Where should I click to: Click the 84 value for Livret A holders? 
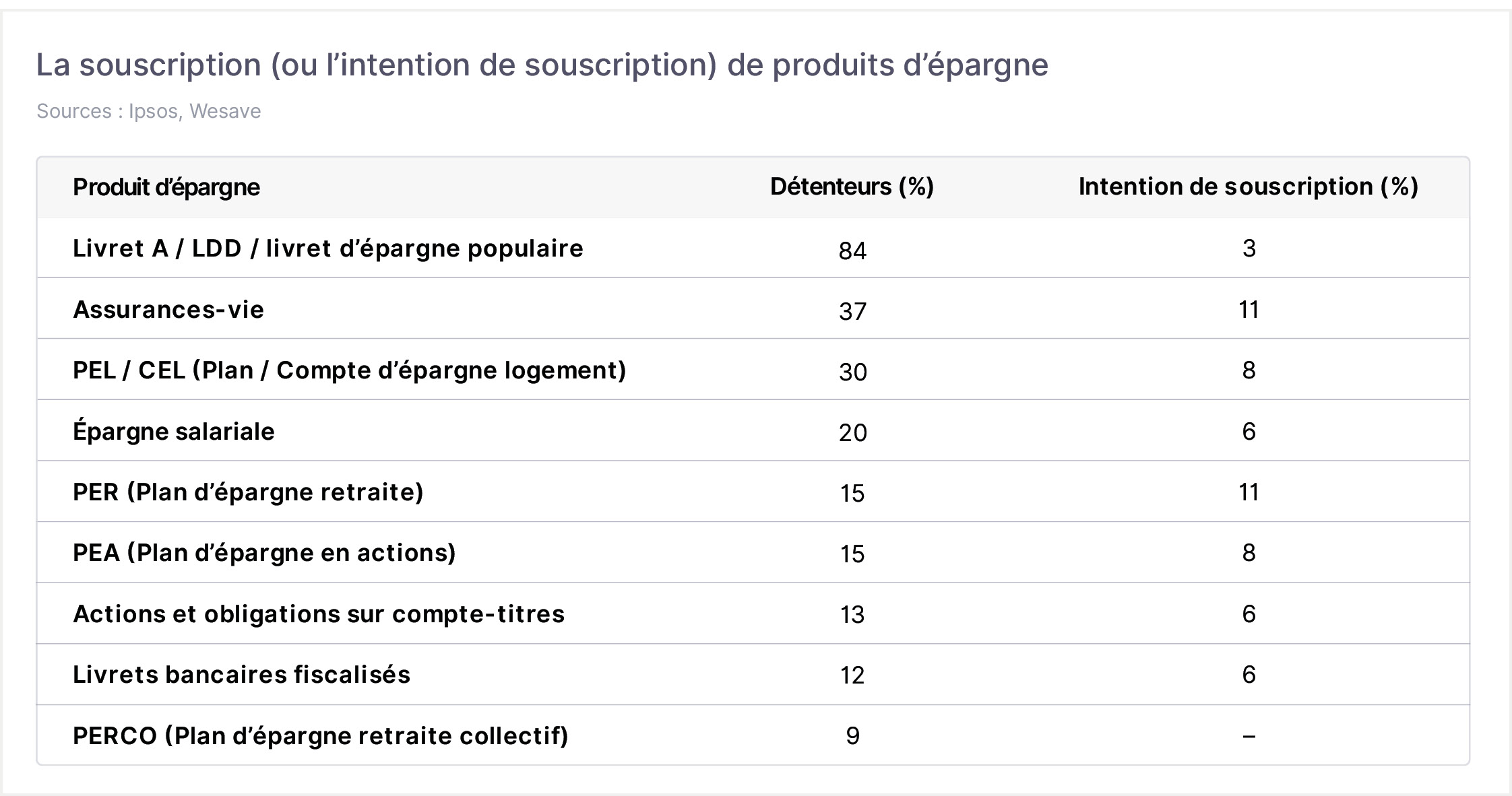pyautogui.click(x=852, y=251)
